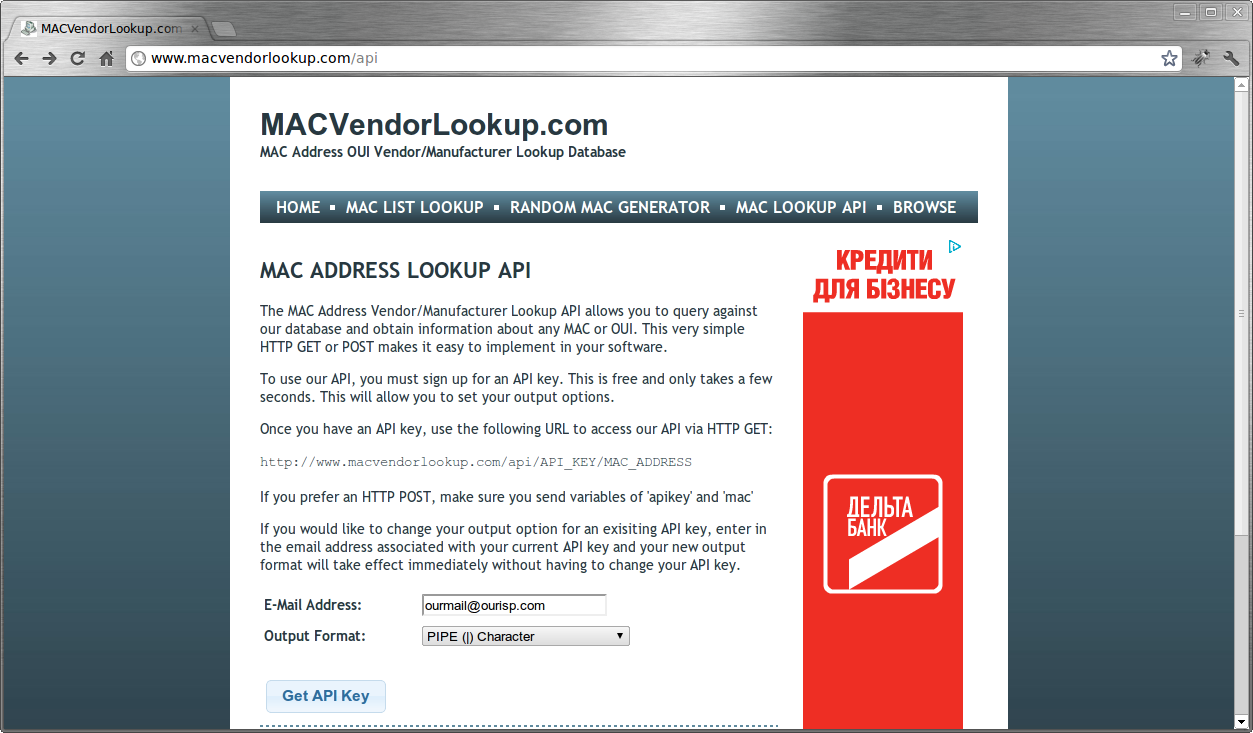This screenshot has width=1253, height=733.
Task: Click the browser forward arrow
Action: point(49,58)
